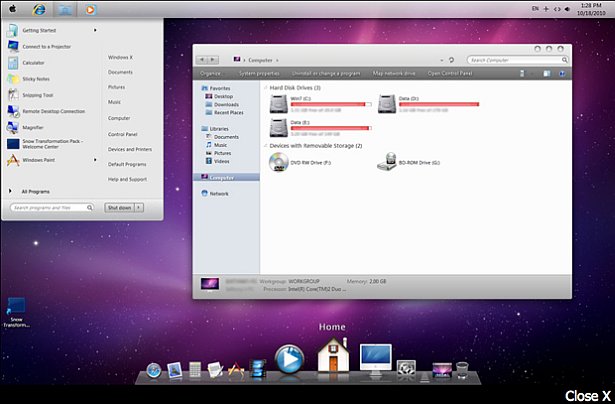Screen dimensions: 615x404
Task: Click the Safari compass icon in dock
Action: tap(153, 370)
